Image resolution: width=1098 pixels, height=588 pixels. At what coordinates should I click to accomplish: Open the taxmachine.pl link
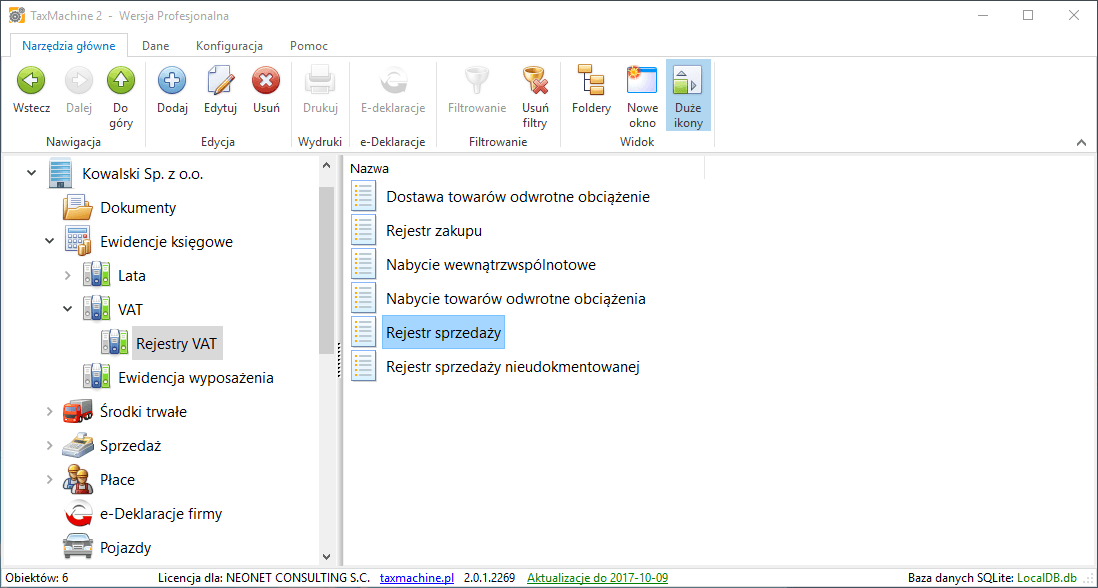[x=417, y=578]
